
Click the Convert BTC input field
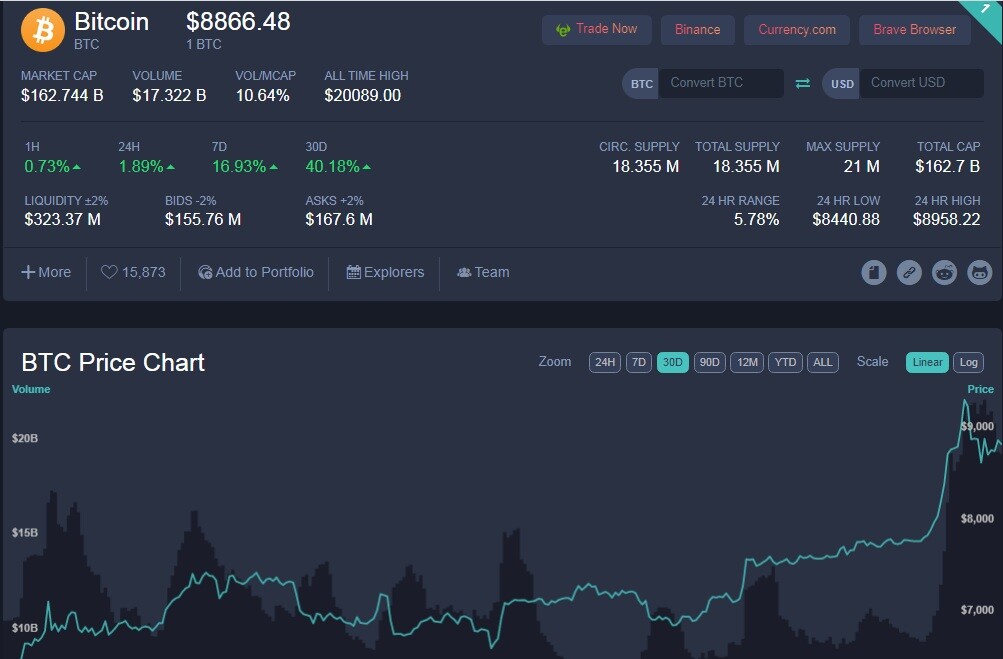point(722,83)
